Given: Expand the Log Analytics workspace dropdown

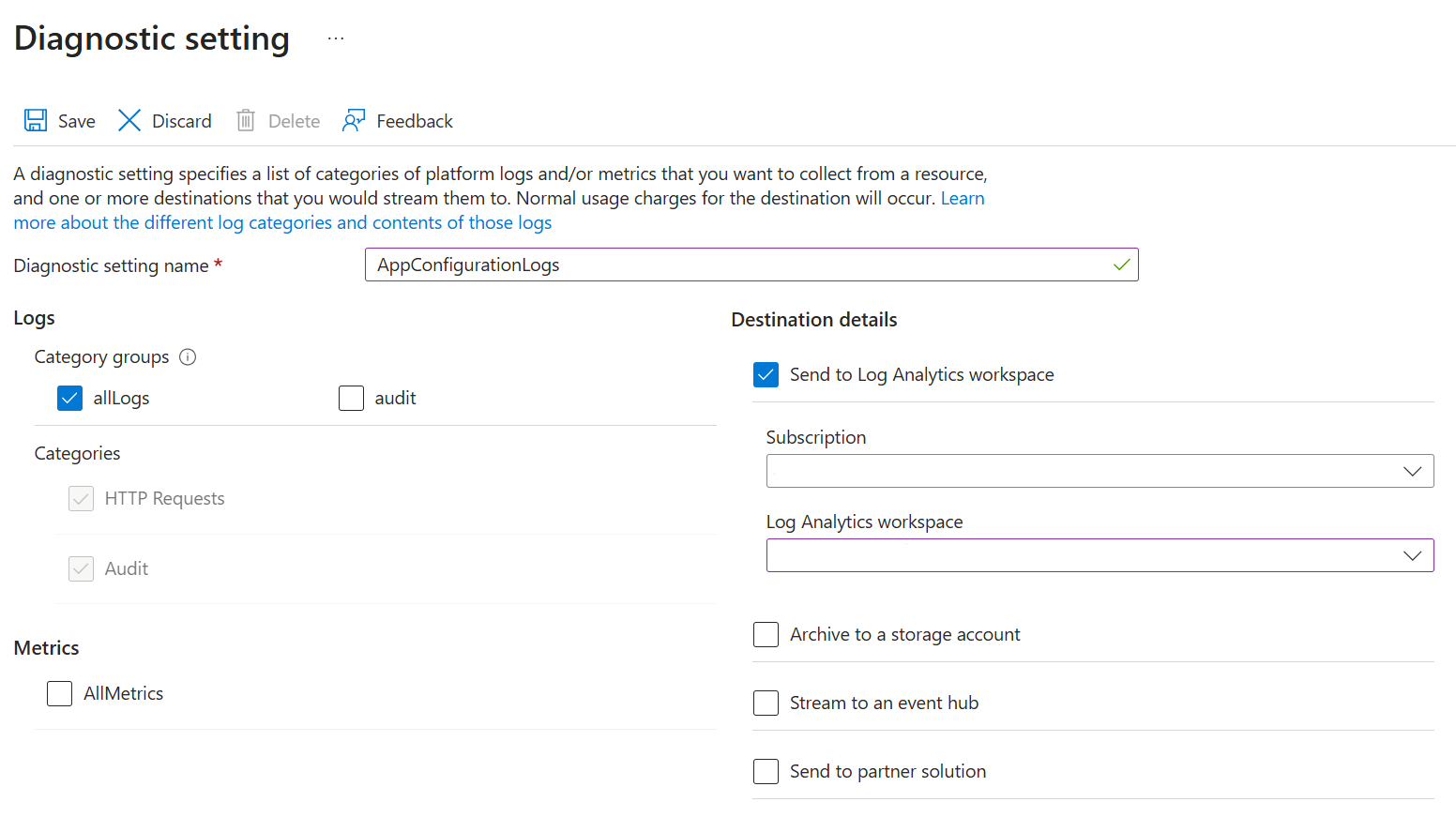Looking at the screenshot, I should [x=1100, y=555].
